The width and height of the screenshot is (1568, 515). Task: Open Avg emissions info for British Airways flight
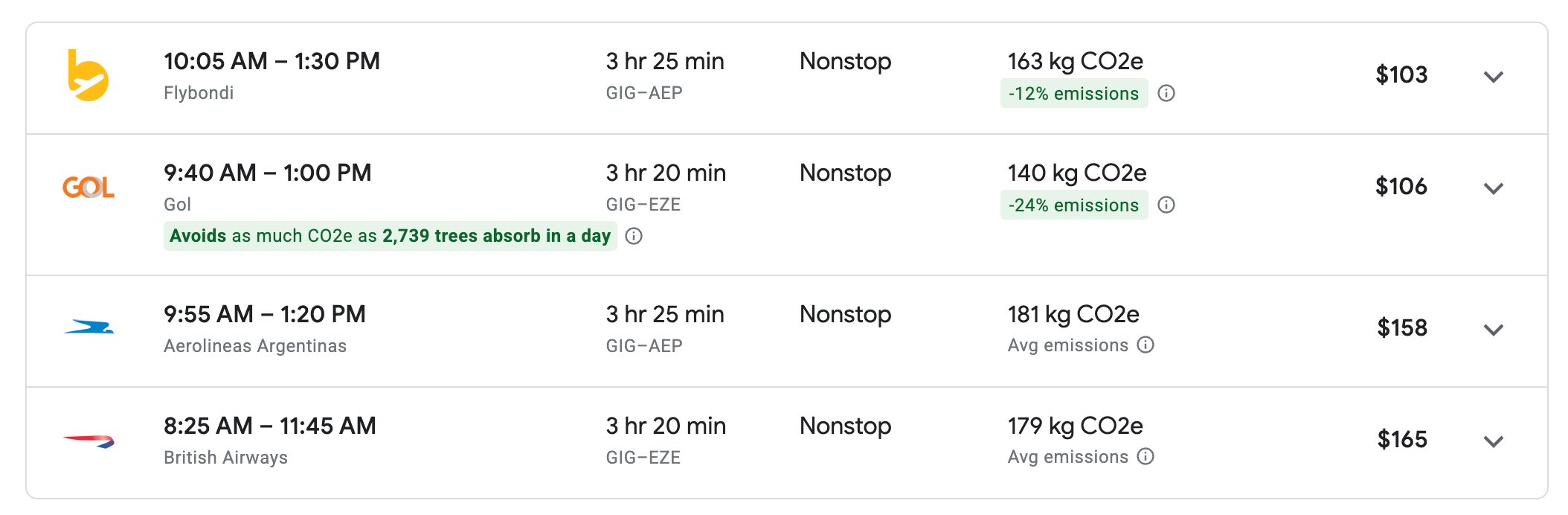1146,456
